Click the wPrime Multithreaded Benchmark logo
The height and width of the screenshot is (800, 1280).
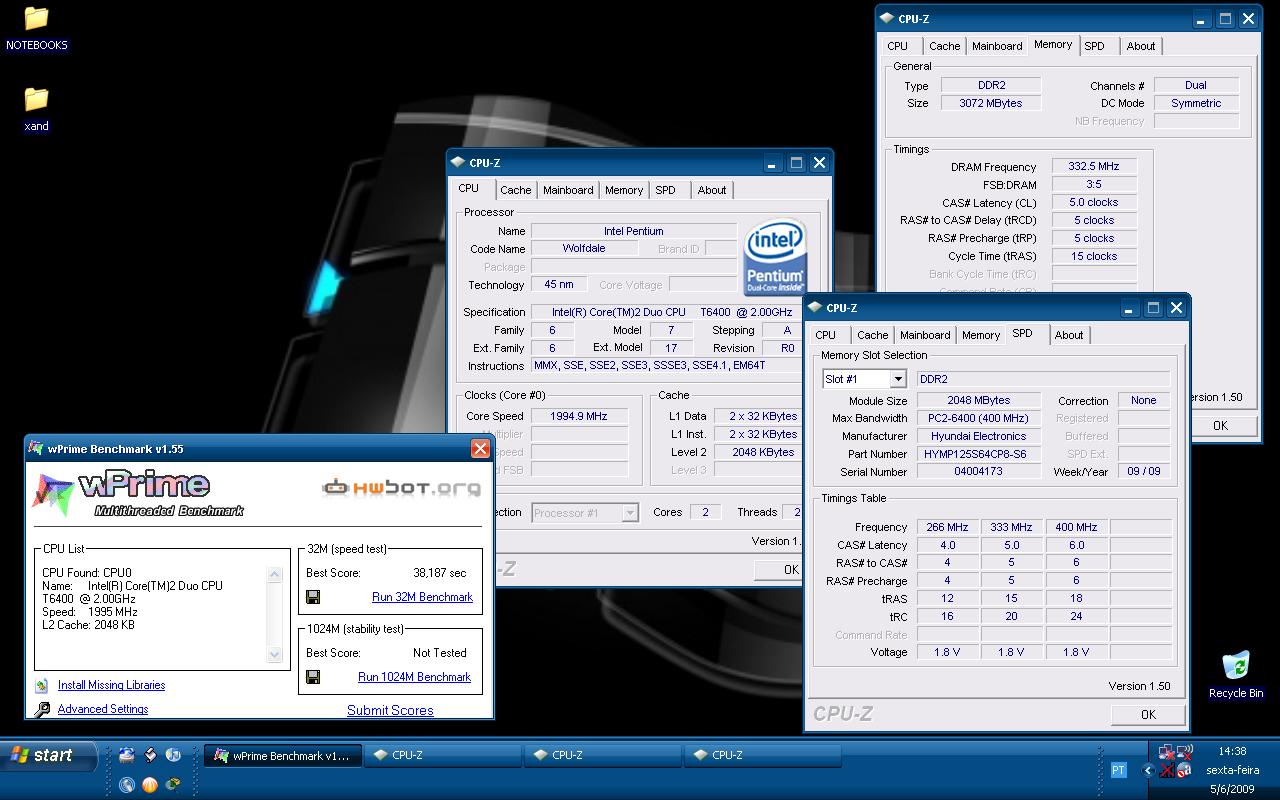[x=140, y=493]
